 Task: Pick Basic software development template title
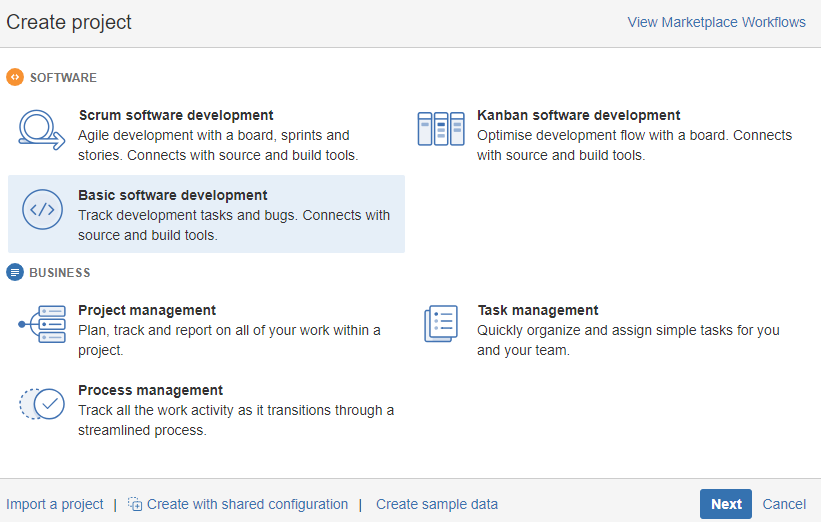click(172, 195)
